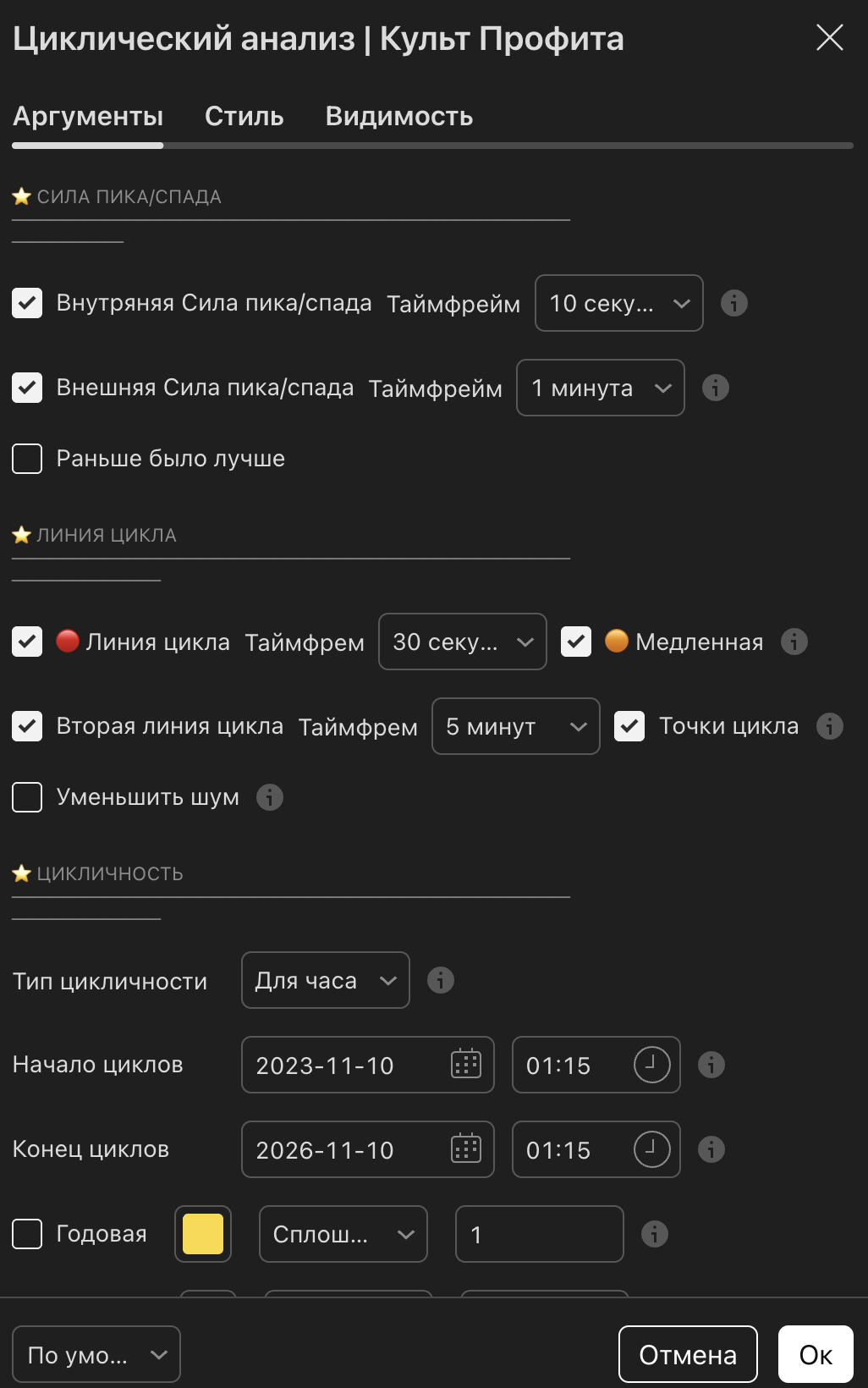Screen dimensions: 868x1388
Task: Click info icon next to Уменьшить шум
Action: pos(269,797)
